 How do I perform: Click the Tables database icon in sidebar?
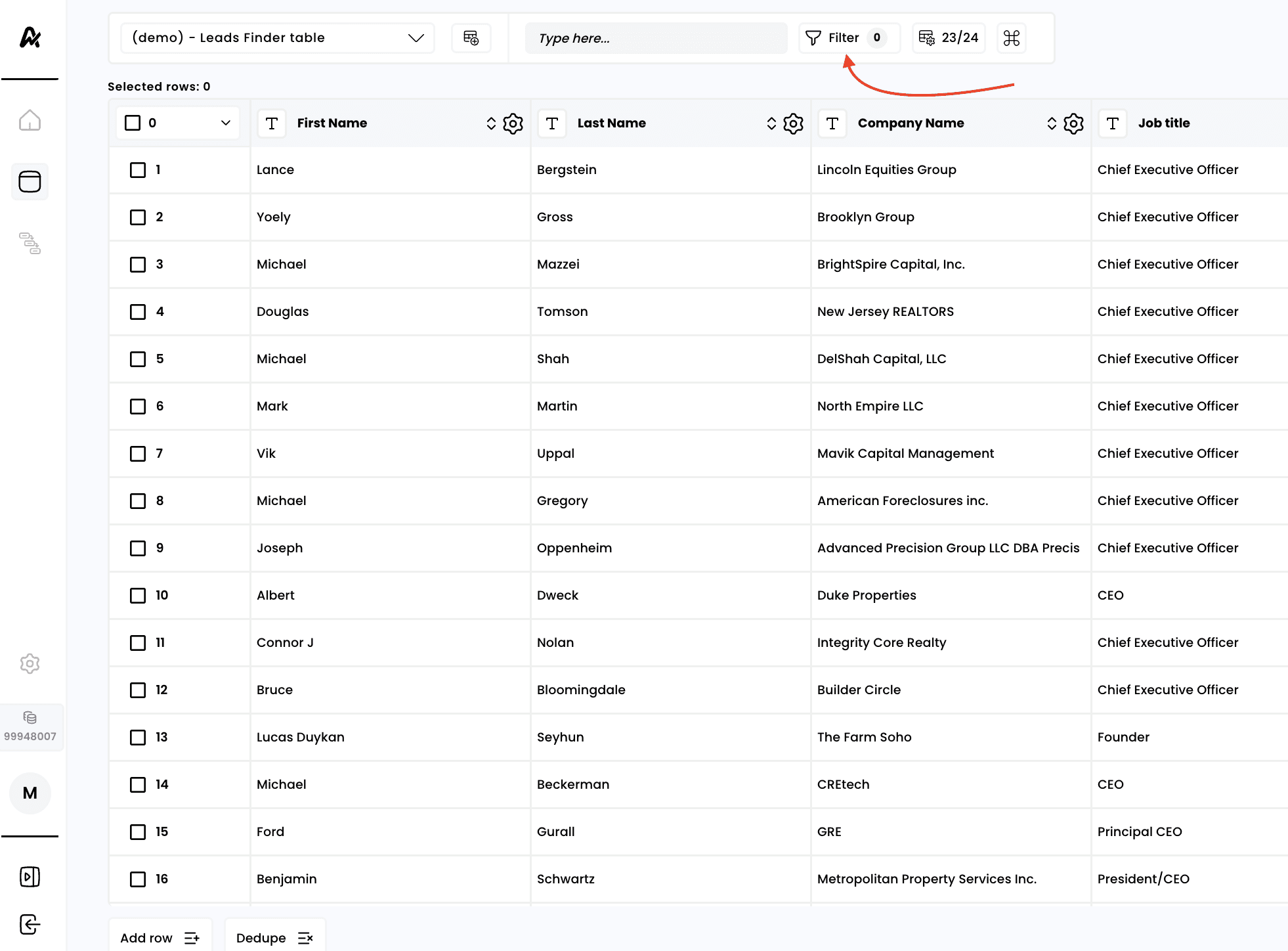[x=30, y=181]
